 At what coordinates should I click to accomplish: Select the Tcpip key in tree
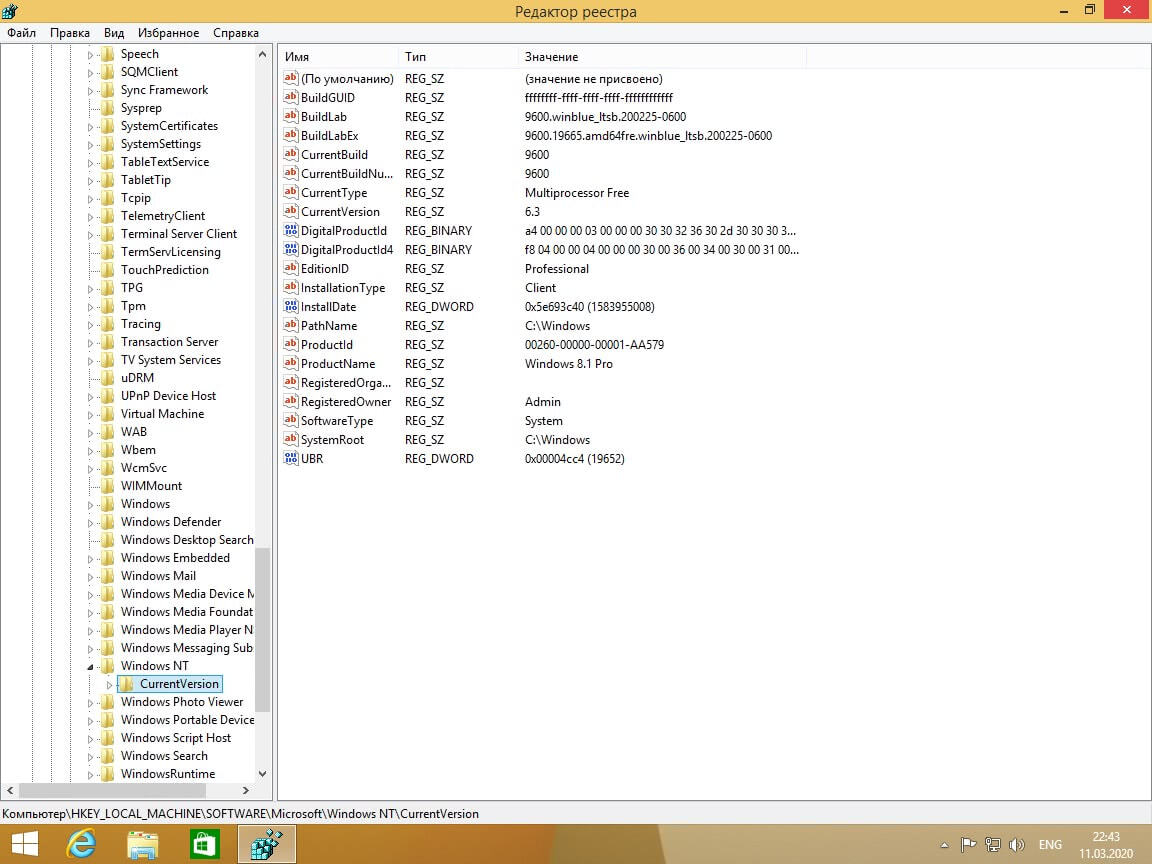coord(135,198)
